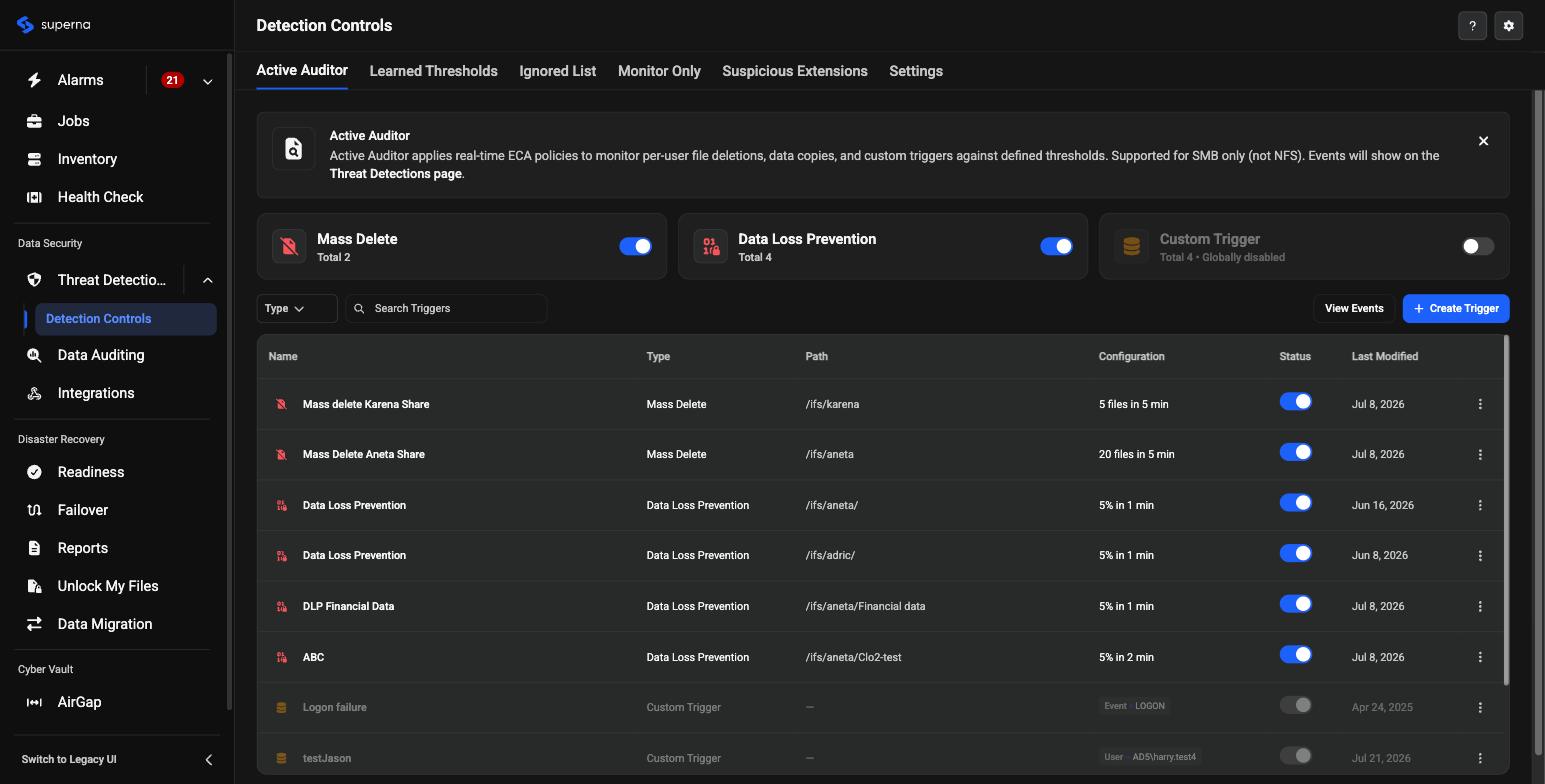Click the alarms count badge 21
The width and height of the screenshot is (1545, 784).
coord(172,80)
